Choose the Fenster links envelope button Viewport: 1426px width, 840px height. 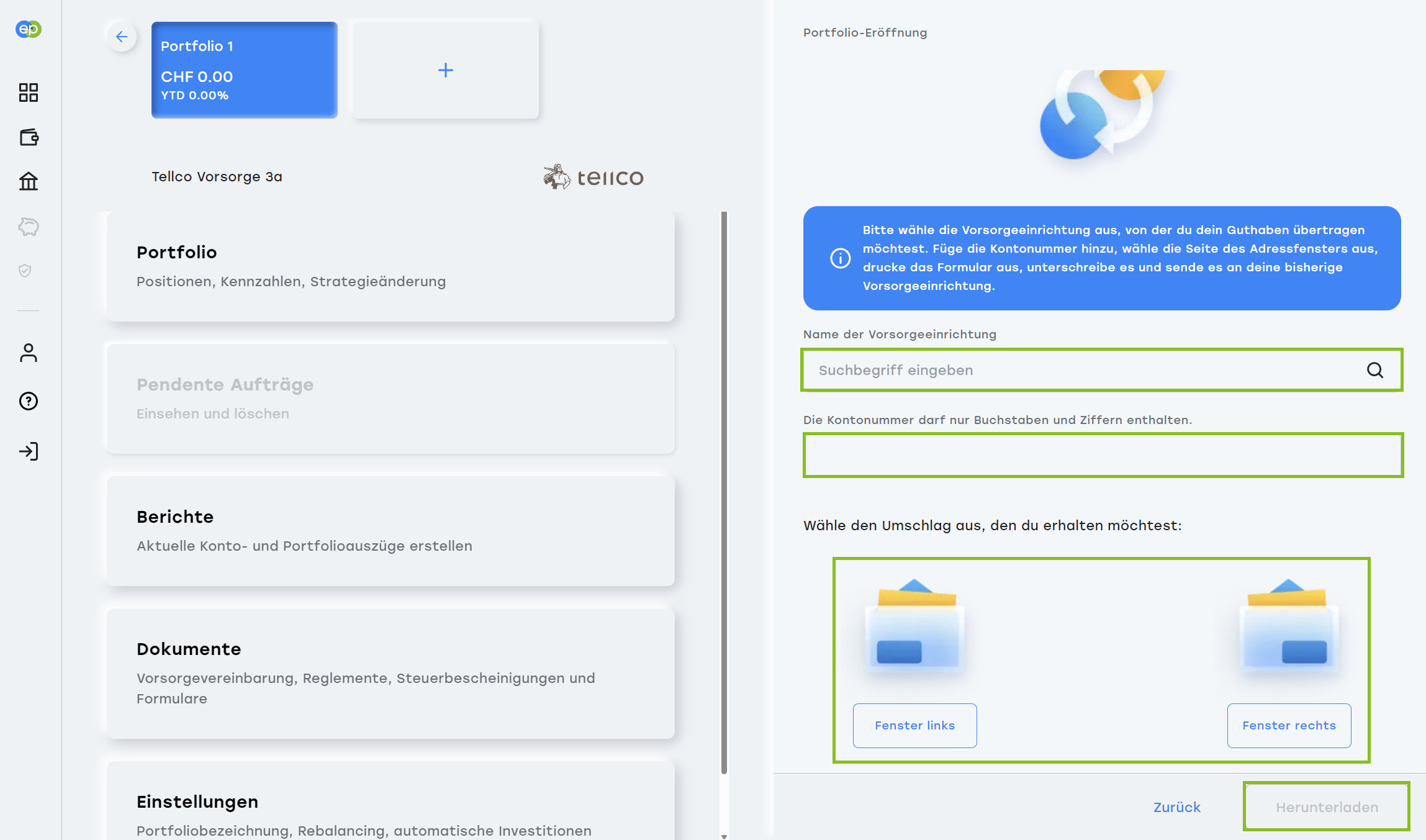pyautogui.click(x=915, y=726)
